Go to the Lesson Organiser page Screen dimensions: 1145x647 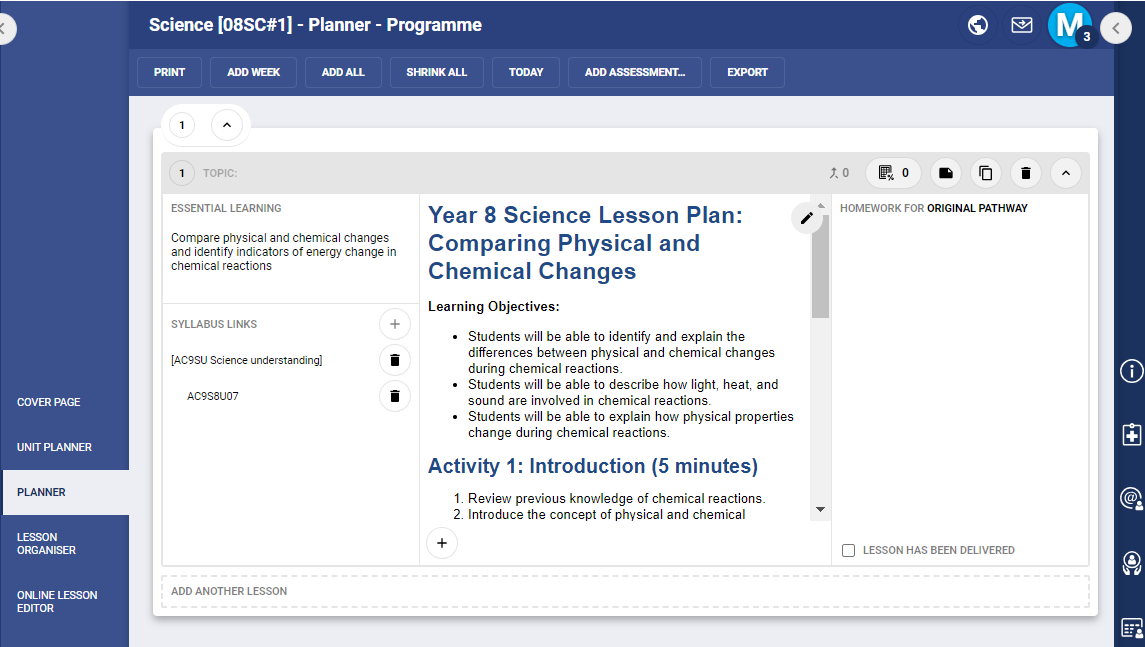46,543
